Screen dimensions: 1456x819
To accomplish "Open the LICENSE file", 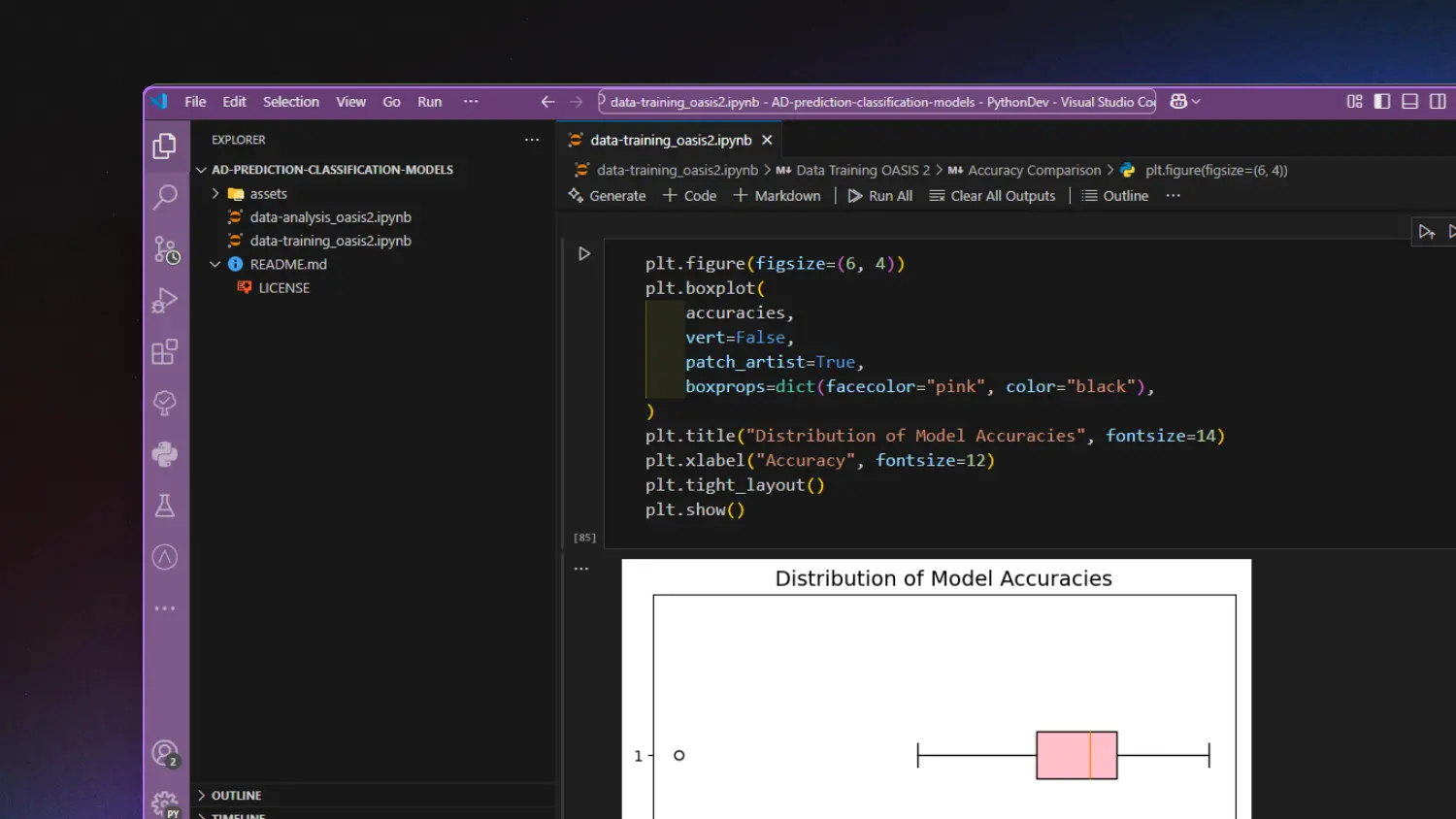I will (x=283, y=288).
